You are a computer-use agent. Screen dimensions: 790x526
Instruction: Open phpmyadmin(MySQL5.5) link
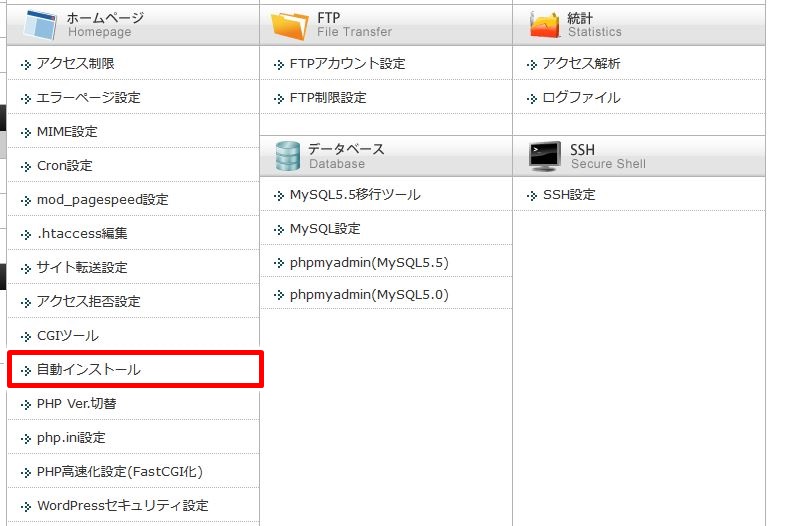(x=369, y=262)
